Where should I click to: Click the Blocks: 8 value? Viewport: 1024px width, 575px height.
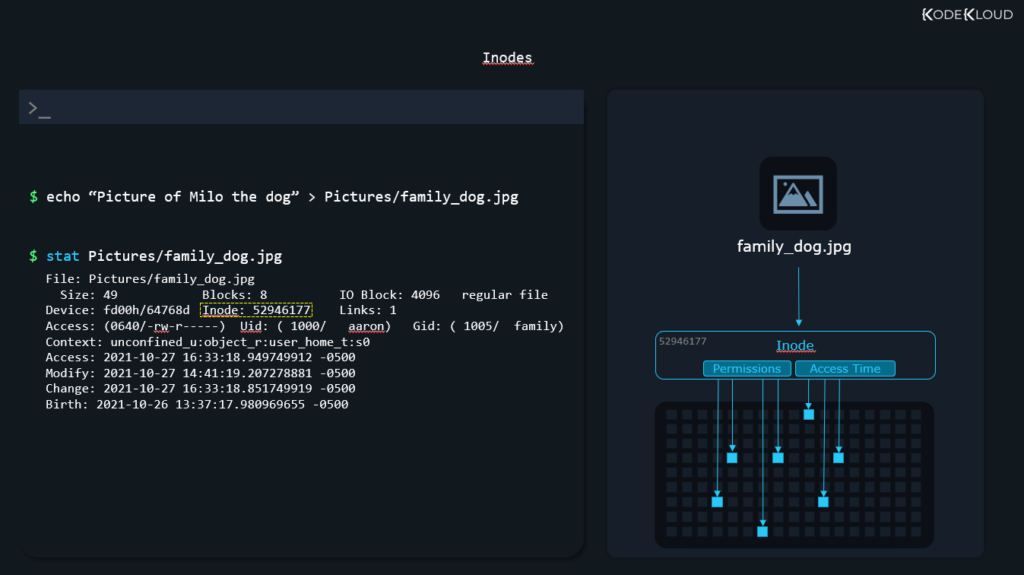click(x=234, y=295)
